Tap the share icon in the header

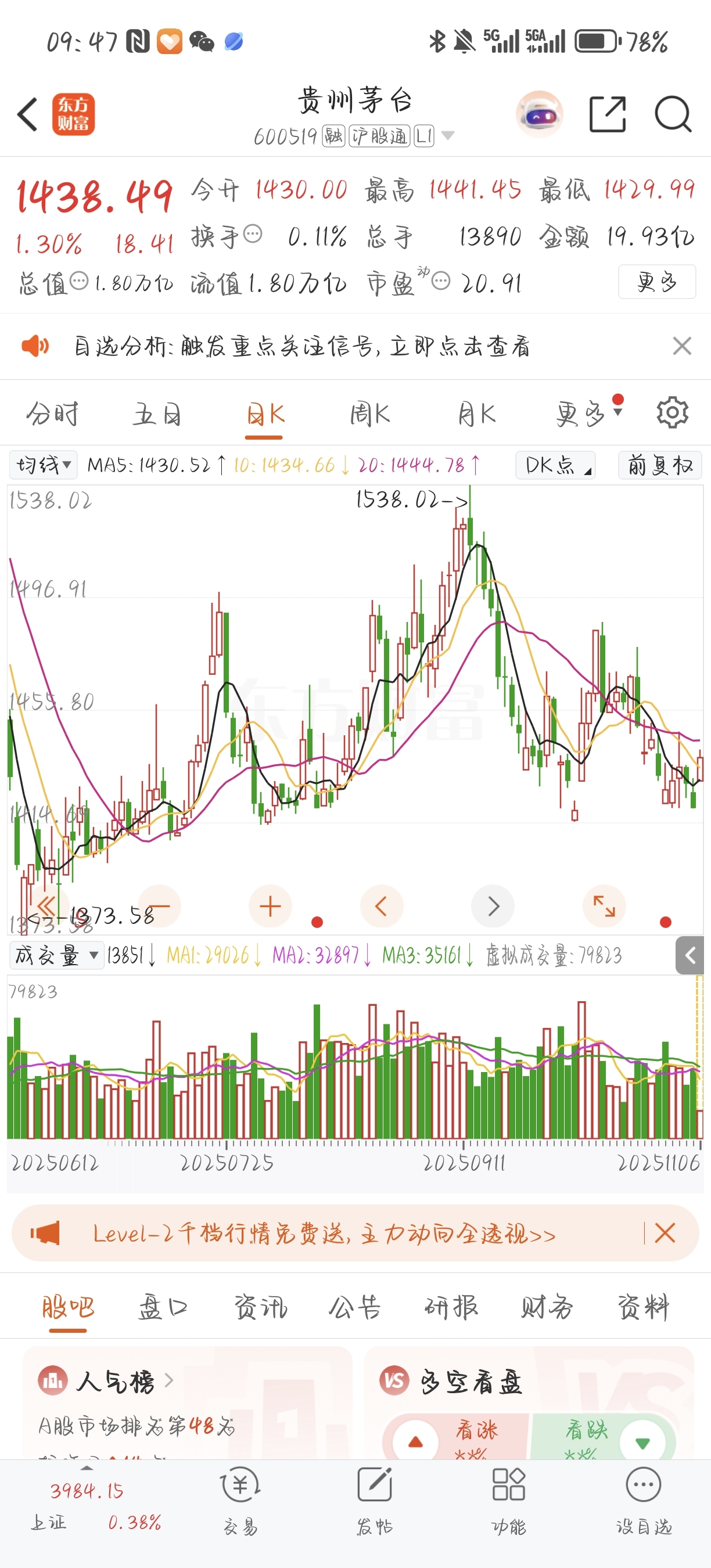(608, 114)
